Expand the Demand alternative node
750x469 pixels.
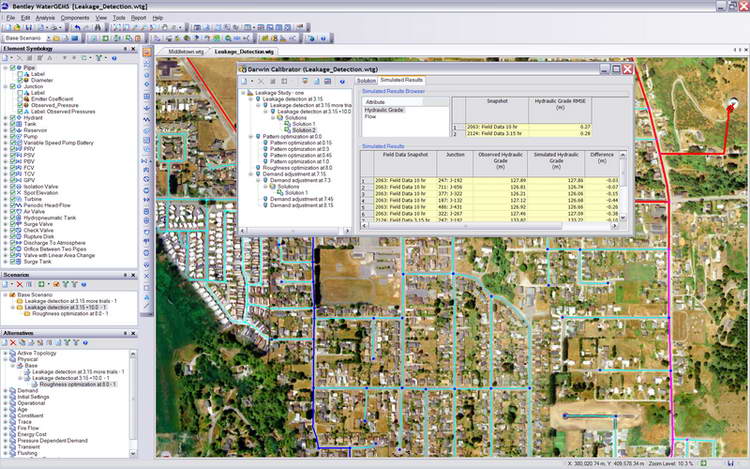[x=6, y=391]
